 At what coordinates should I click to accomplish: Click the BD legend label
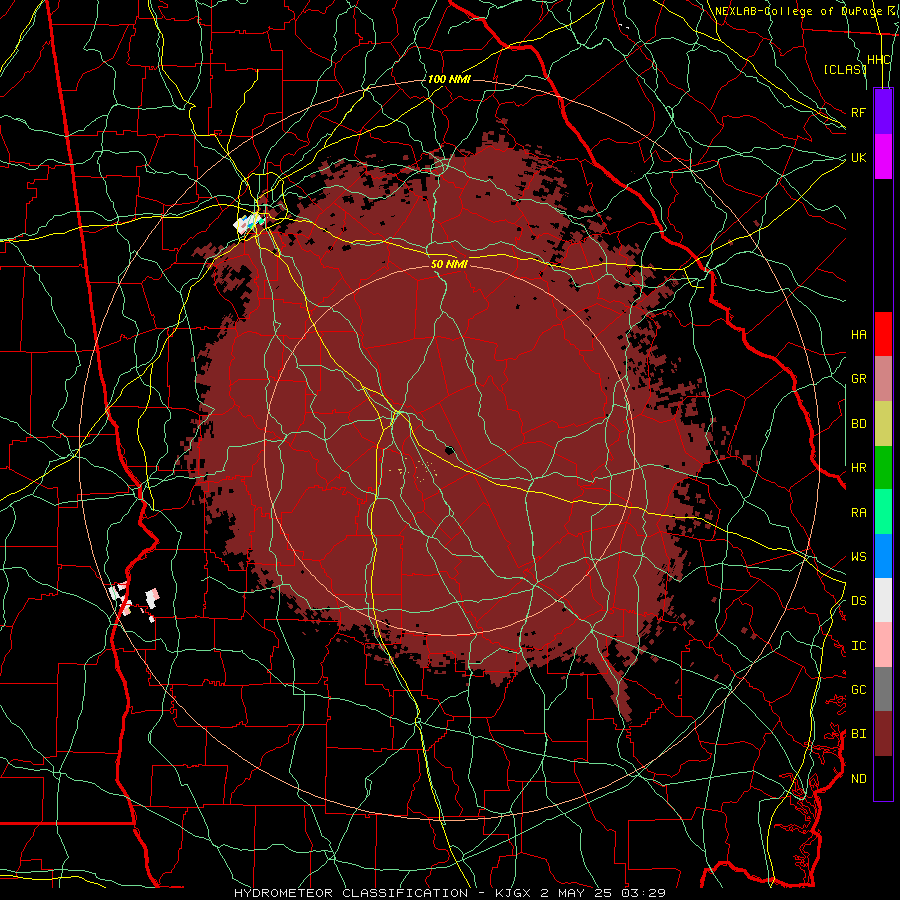859,424
